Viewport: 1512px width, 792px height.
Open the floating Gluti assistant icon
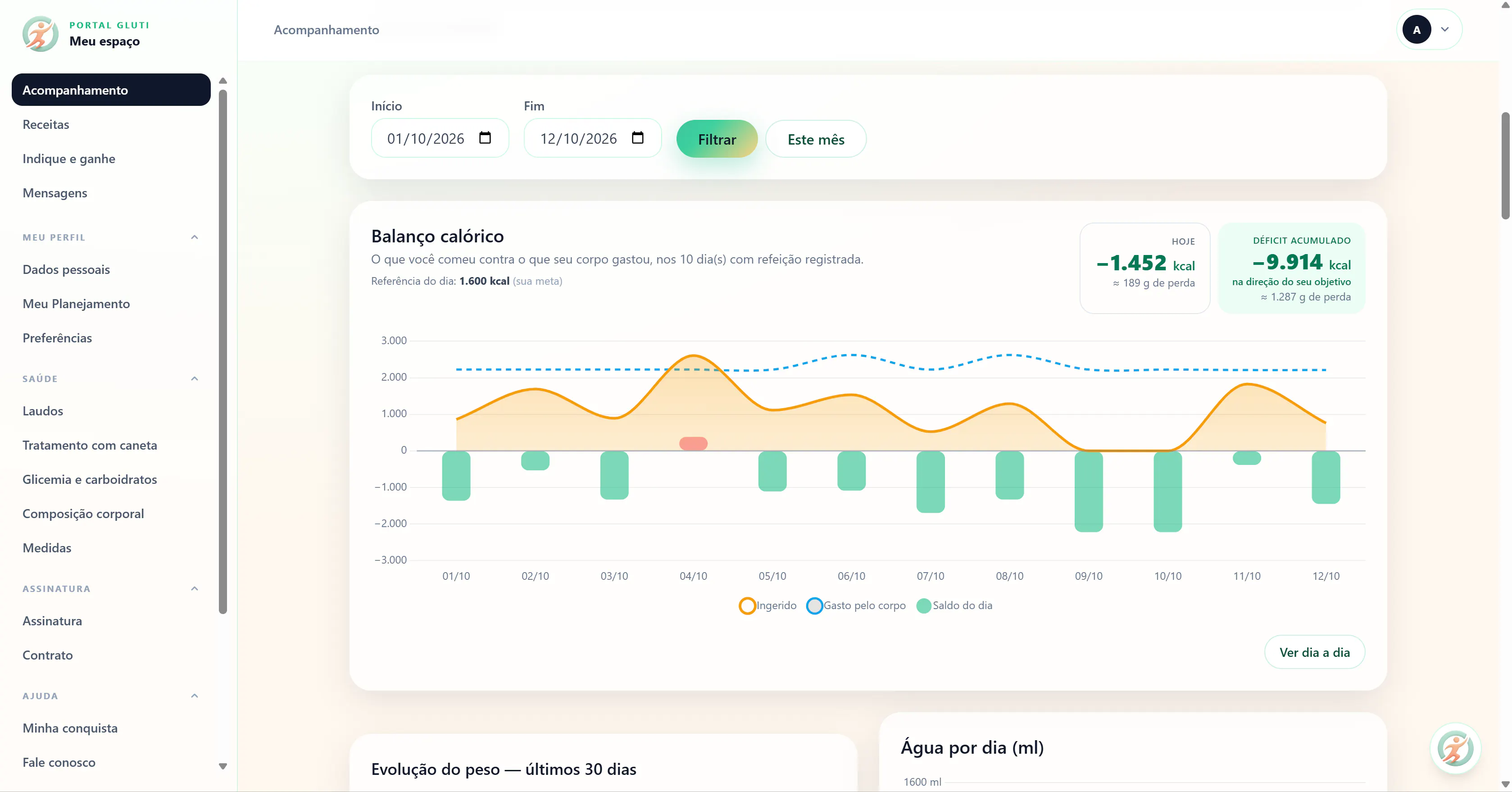coord(1456,749)
